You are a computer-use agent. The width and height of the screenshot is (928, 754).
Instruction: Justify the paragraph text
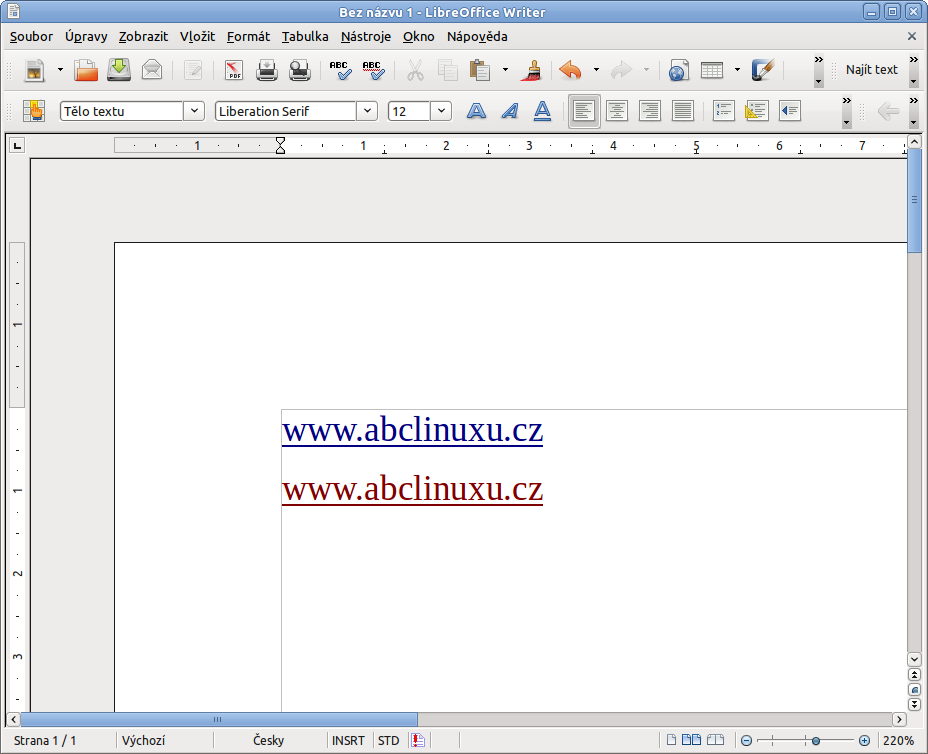683,111
